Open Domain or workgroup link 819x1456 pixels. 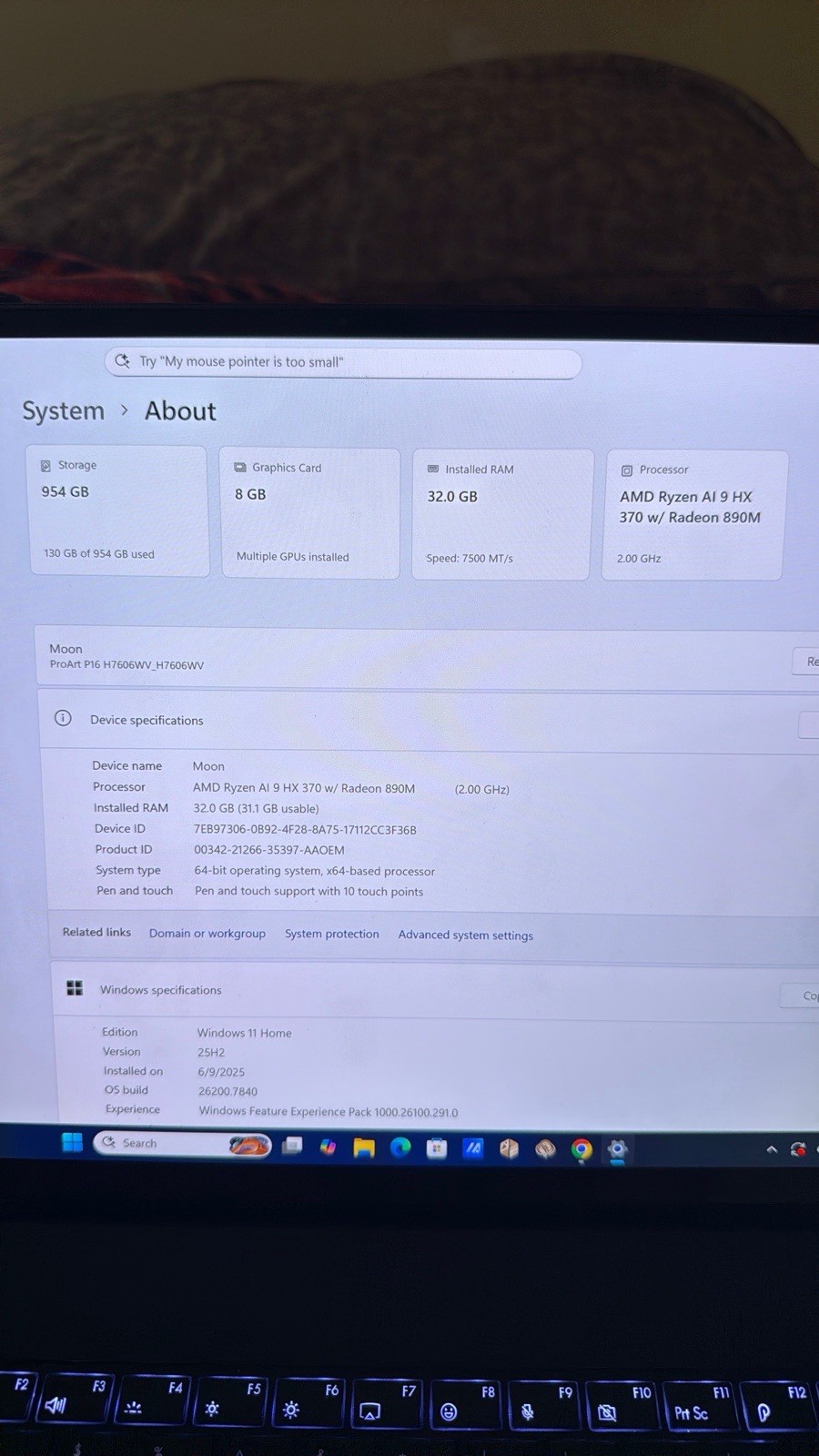tap(207, 934)
